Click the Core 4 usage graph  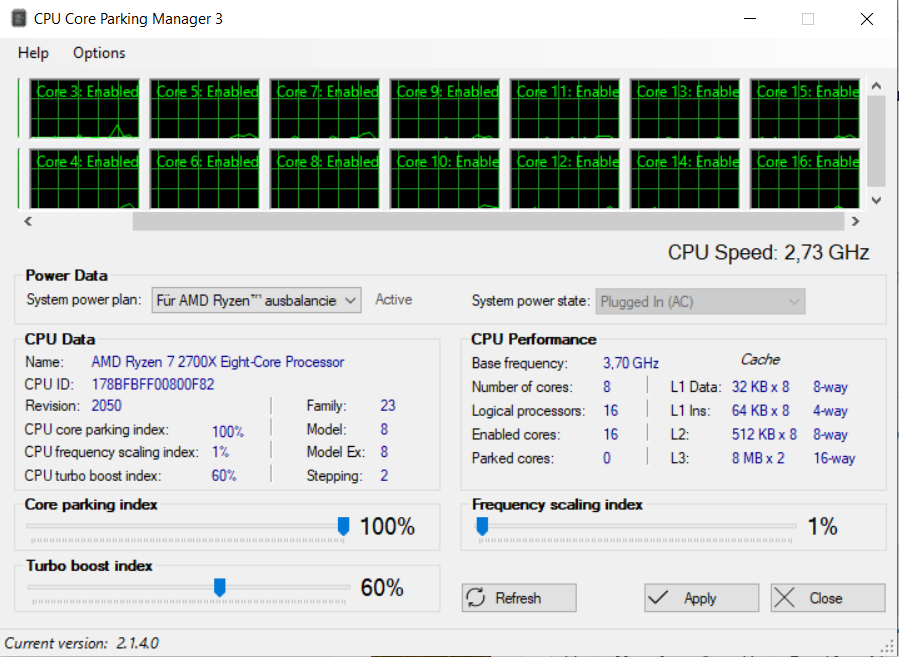click(x=84, y=179)
